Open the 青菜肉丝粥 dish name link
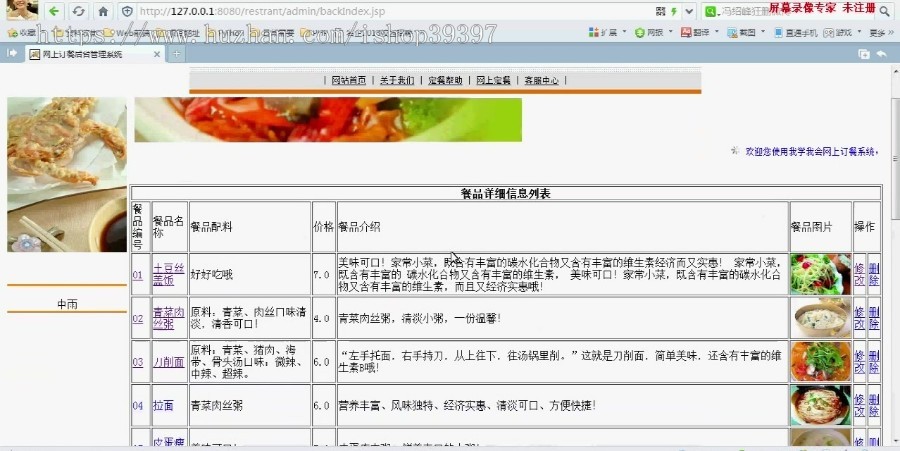The image size is (900, 451). [x=169, y=318]
